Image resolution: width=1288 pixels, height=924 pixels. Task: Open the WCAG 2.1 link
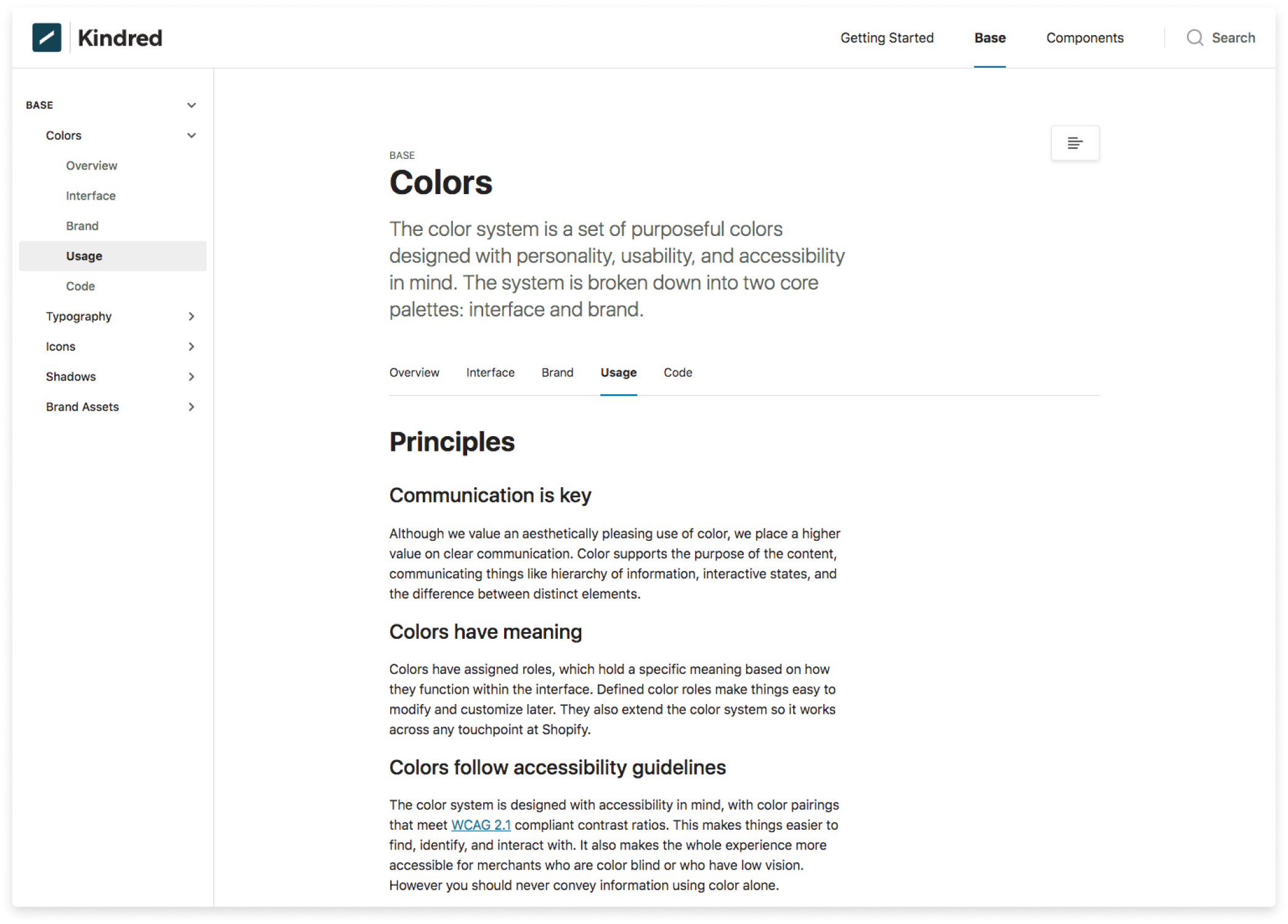pos(481,825)
